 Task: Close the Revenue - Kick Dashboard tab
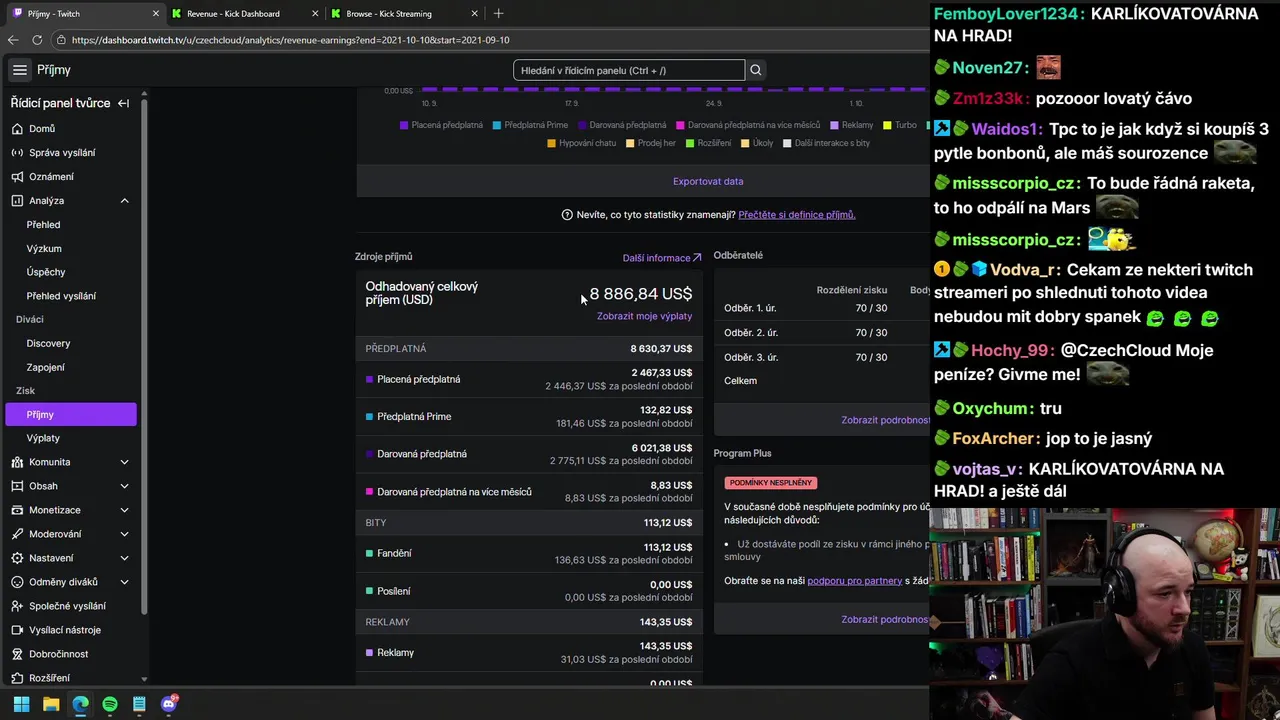[x=315, y=14]
